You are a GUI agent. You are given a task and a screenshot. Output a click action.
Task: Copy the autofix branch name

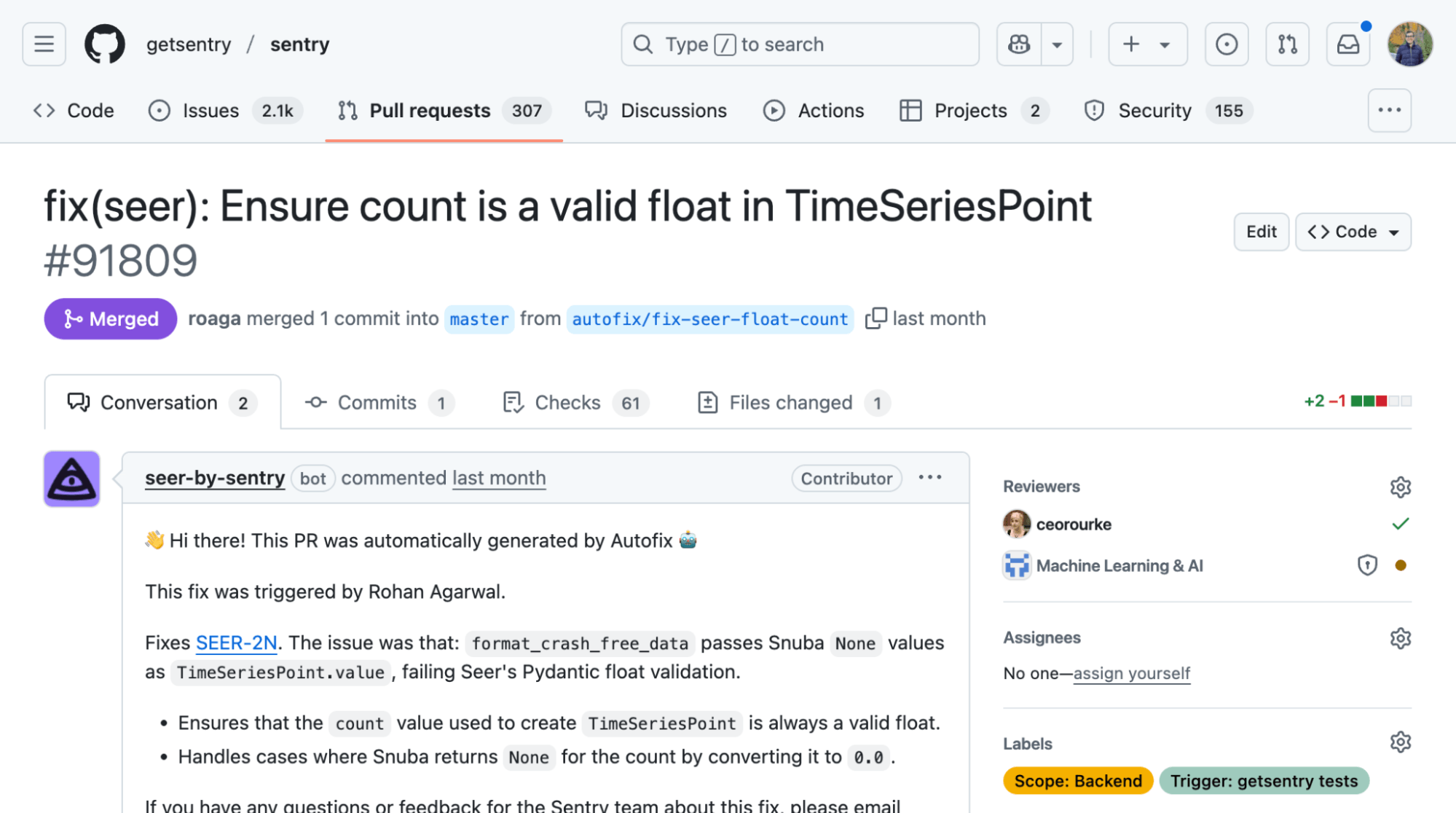[x=877, y=318]
